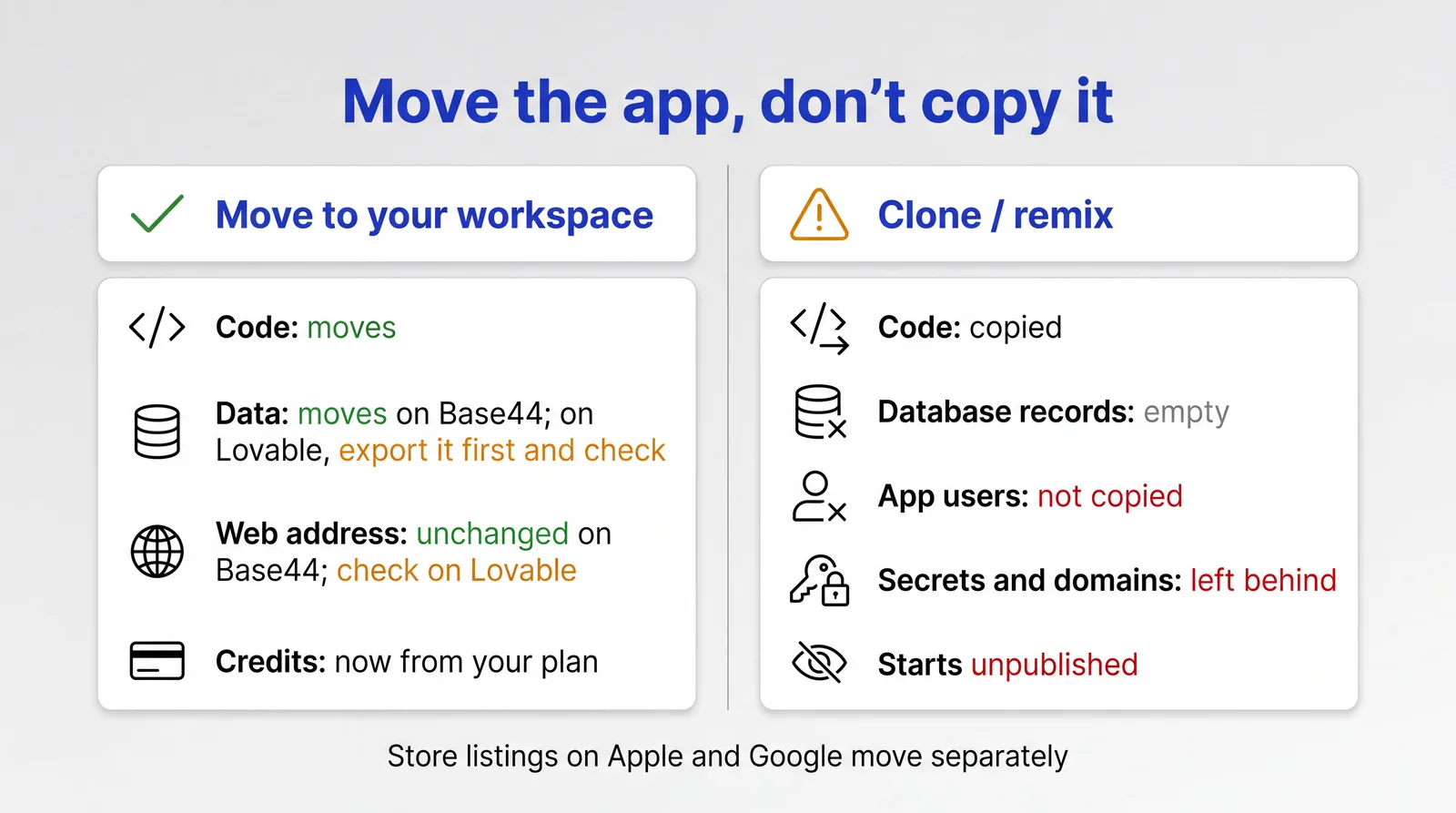Click the "Credits: now from your plan" text
This screenshot has width=1456, height=813.
click(x=407, y=663)
